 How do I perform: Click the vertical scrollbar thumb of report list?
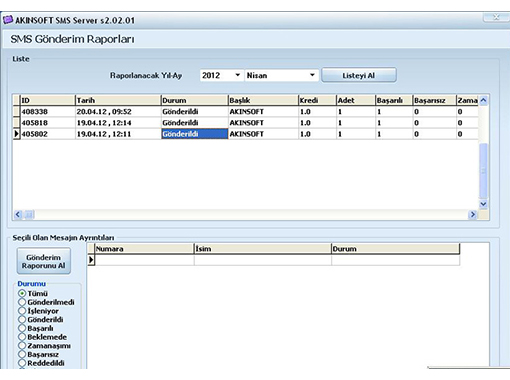tap(483, 170)
